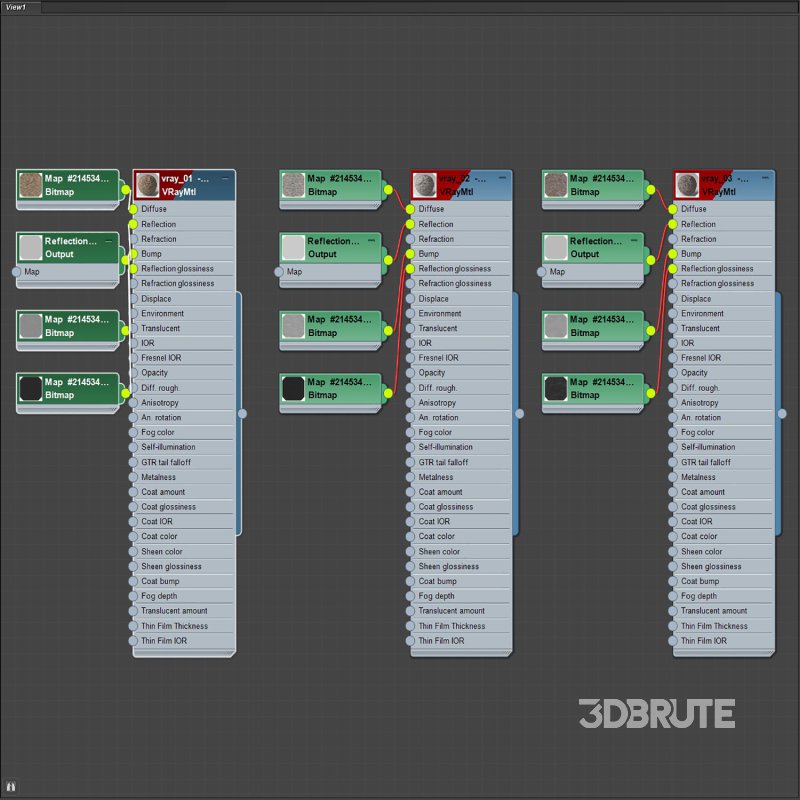Collapse the vray_02 VRayMtl node

[502, 178]
